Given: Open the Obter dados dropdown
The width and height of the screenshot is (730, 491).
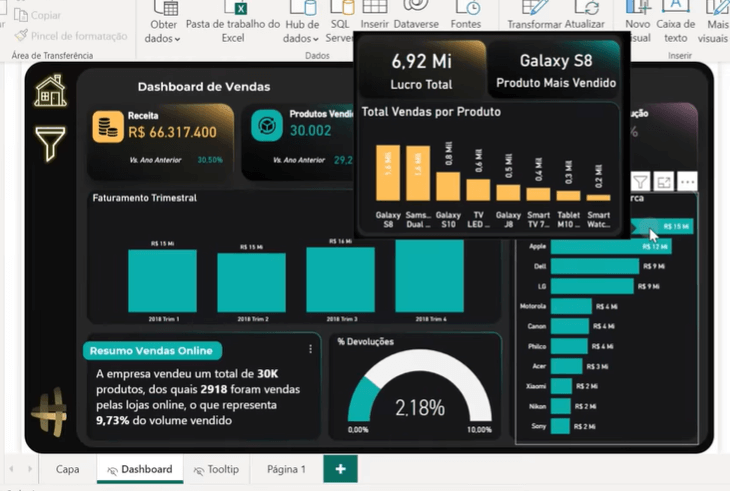Looking at the screenshot, I should pos(163,23).
